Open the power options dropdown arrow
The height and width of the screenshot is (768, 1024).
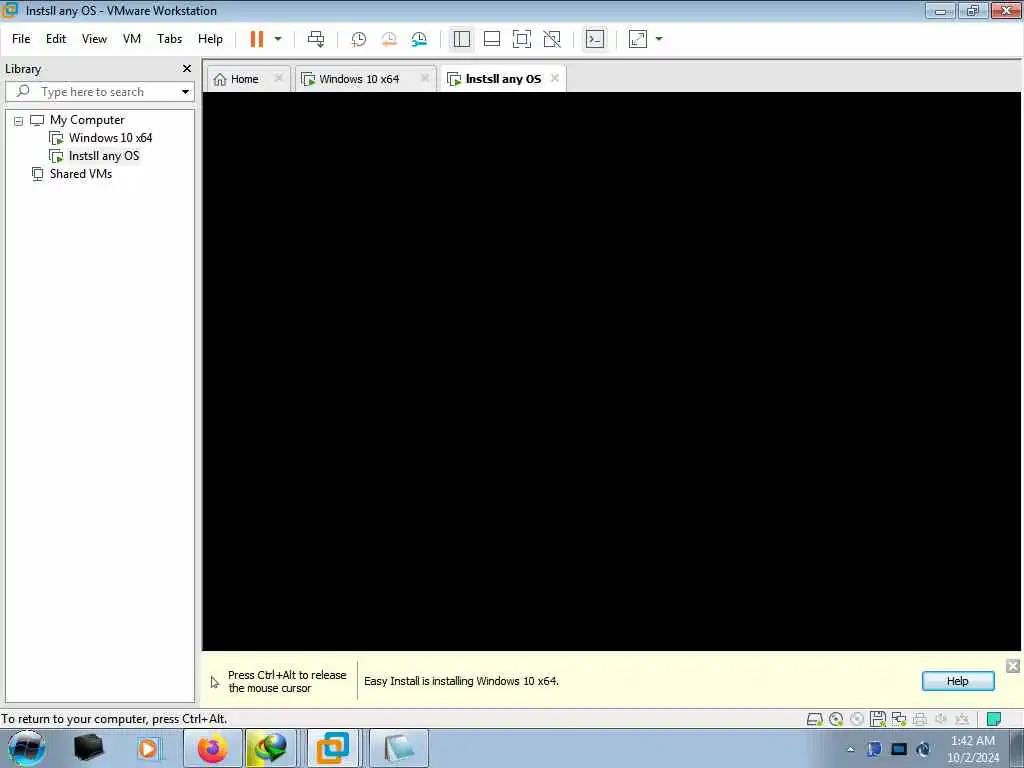click(x=278, y=39)
